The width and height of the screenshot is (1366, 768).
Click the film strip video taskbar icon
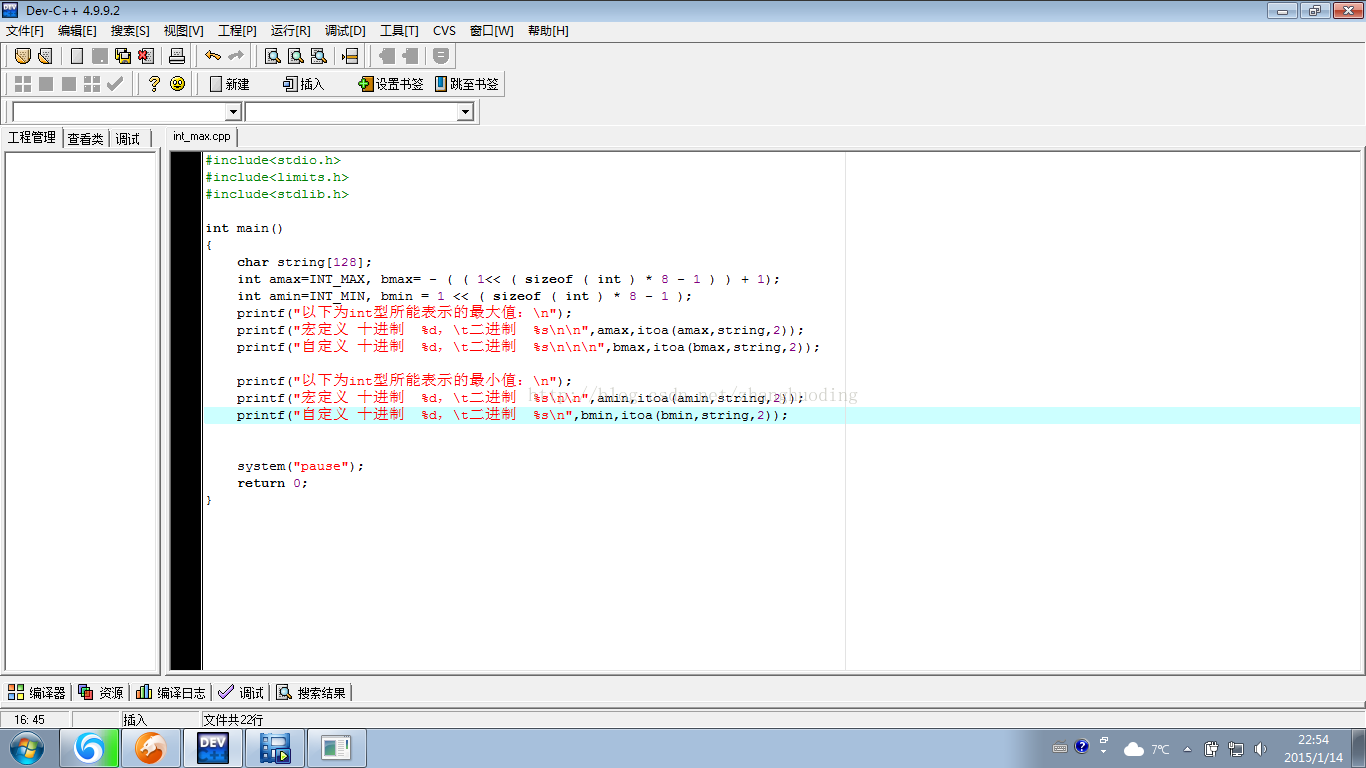coord(275,748)
